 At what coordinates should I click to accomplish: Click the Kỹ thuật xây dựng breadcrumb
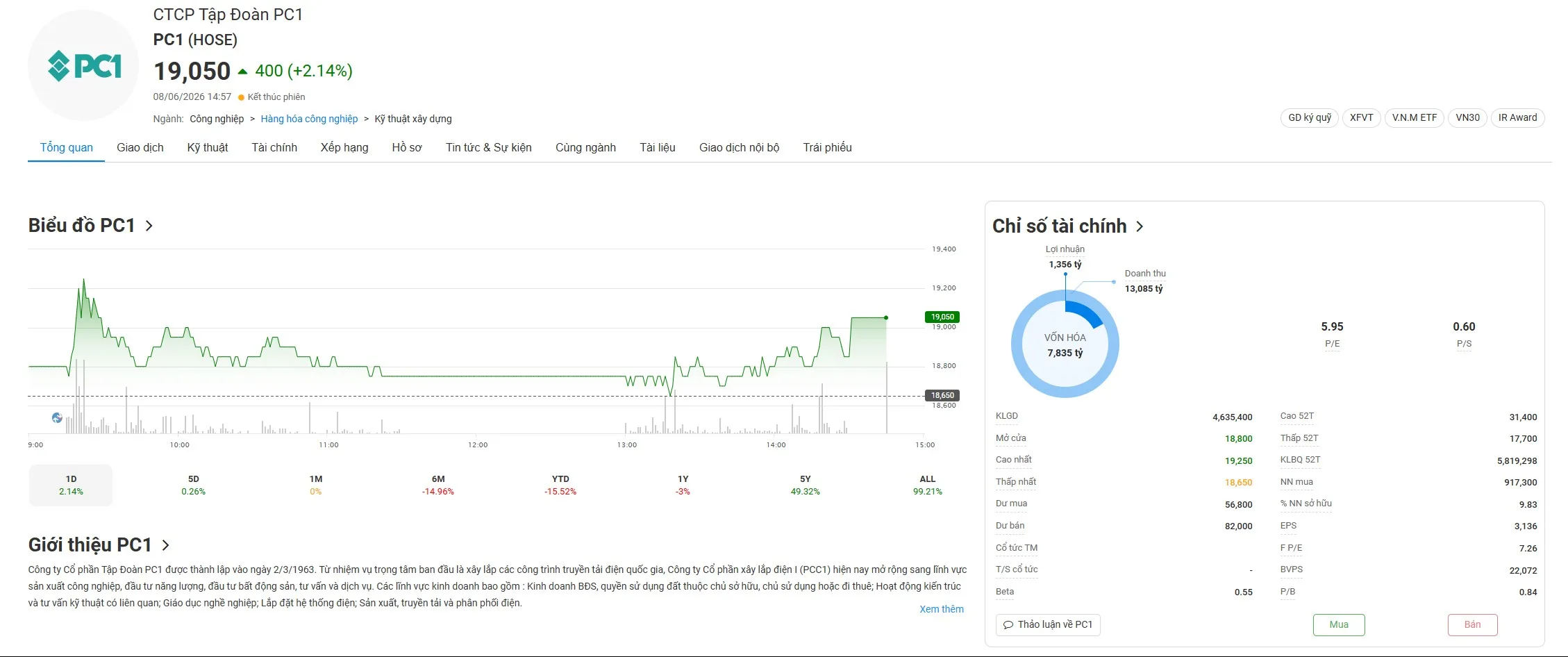[x=413, y=119]
